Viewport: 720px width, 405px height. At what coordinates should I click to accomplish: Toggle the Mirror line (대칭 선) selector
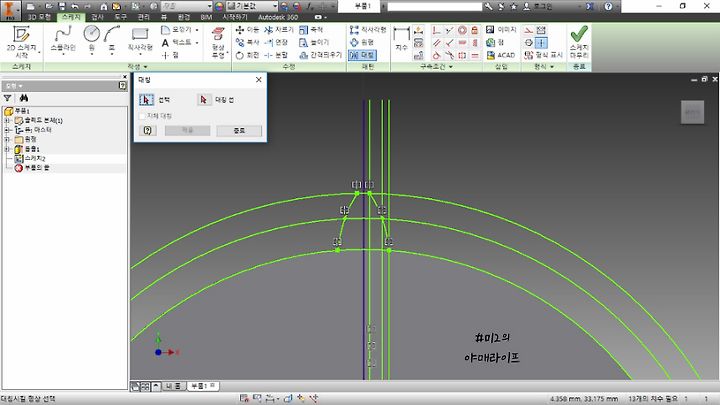[x=204, y=100]
